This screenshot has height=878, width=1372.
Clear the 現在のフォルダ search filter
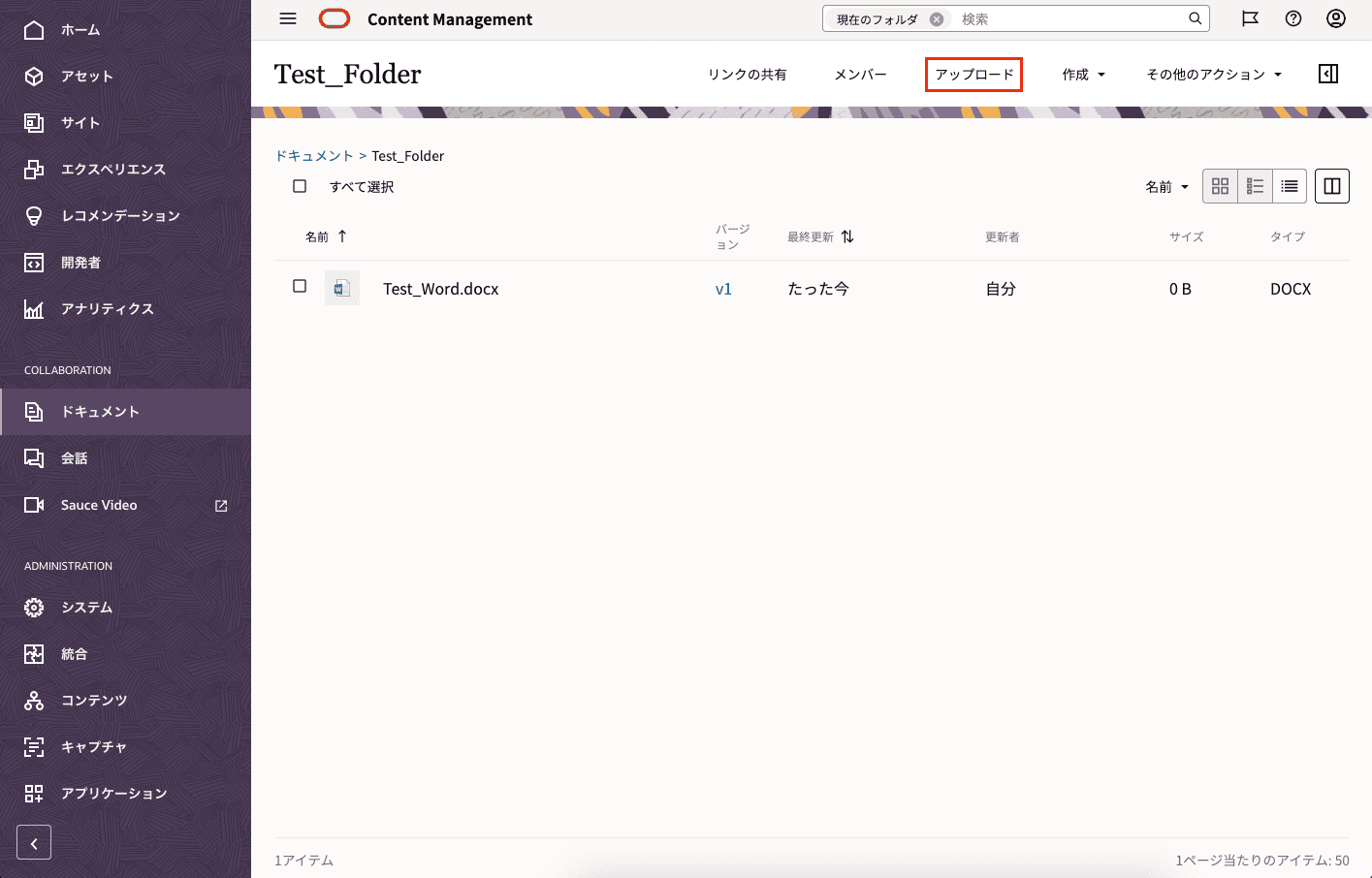point(937,19)
